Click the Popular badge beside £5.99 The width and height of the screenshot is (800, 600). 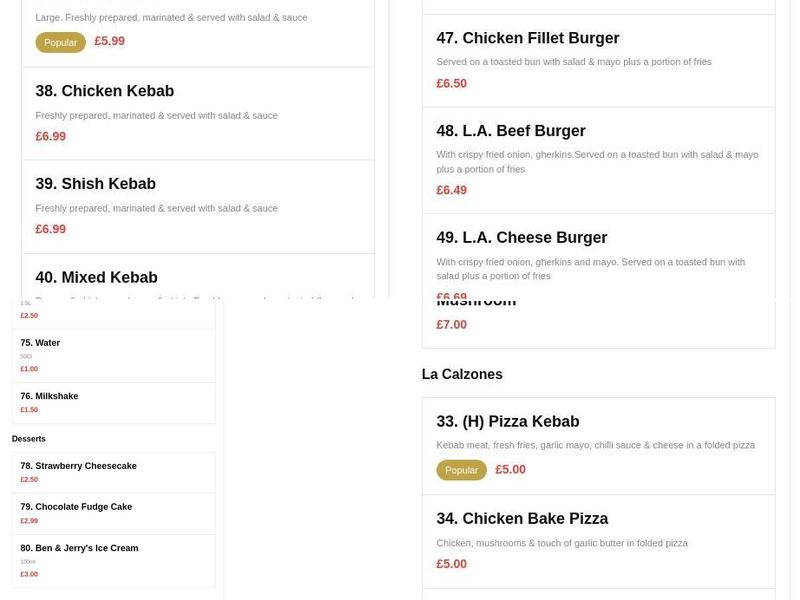click(60, 42)
